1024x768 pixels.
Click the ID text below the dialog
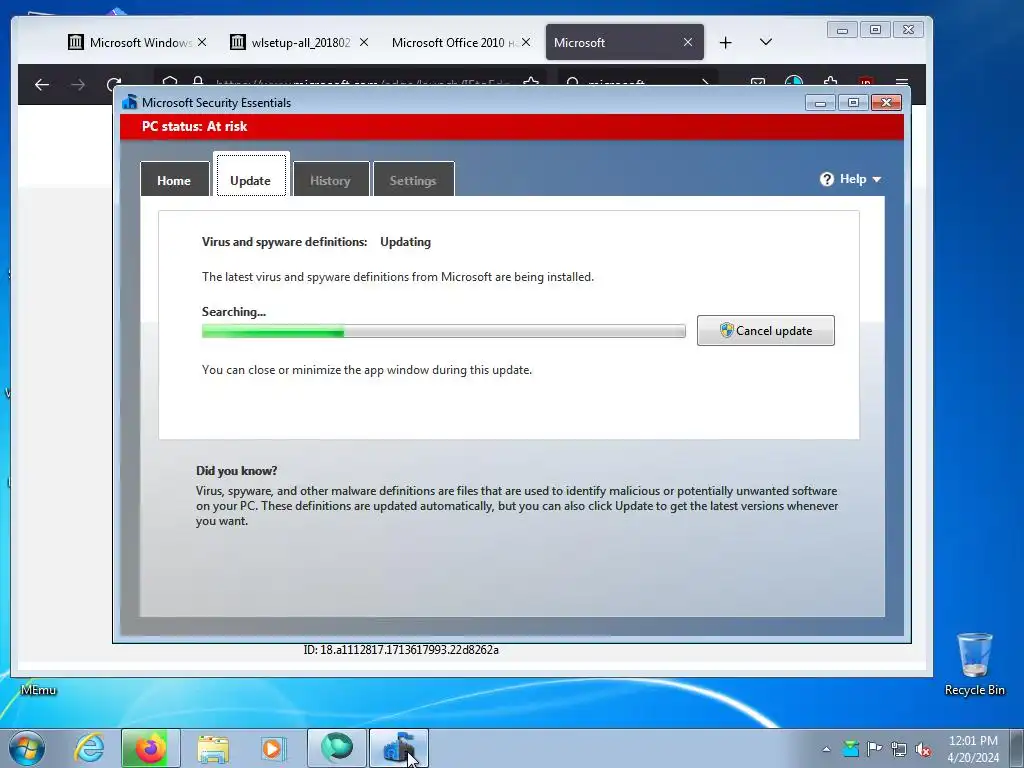(401, 650)
